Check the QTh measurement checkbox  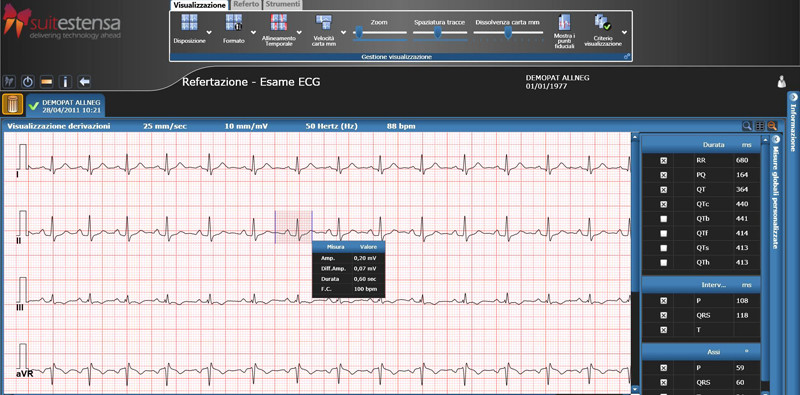point(663,263)
